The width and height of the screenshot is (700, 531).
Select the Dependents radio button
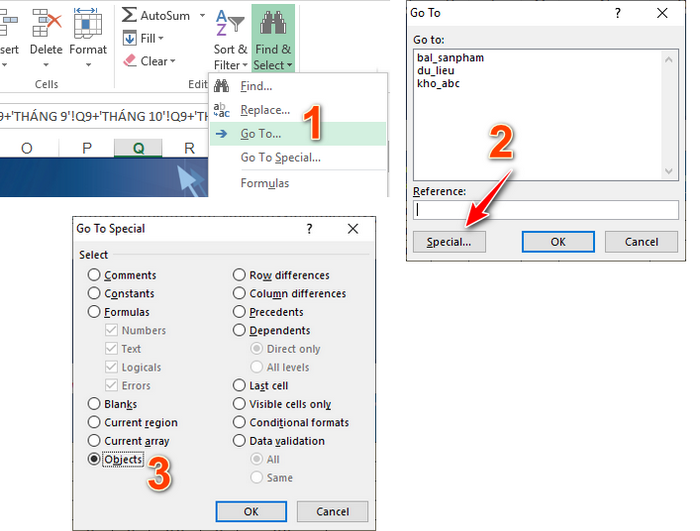point(239,330)
